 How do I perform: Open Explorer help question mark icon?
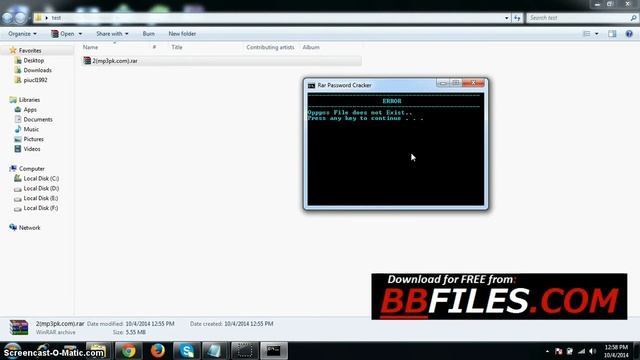pyautogui.click(x=629, y=34)
